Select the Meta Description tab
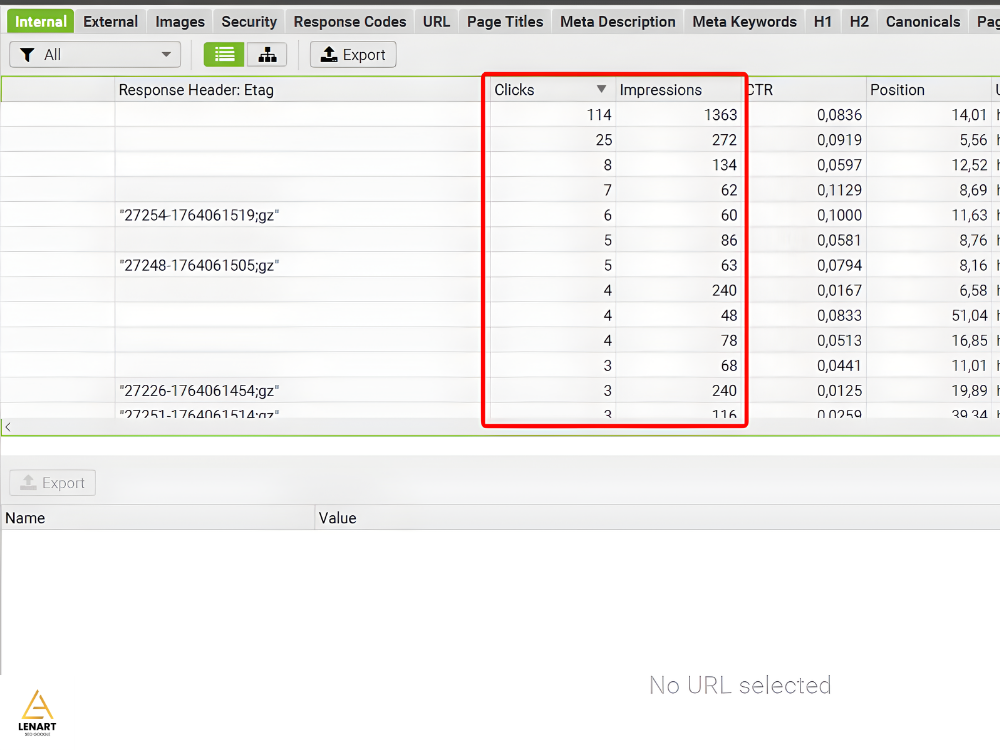 pyautogui.click(x=618, y=21)
